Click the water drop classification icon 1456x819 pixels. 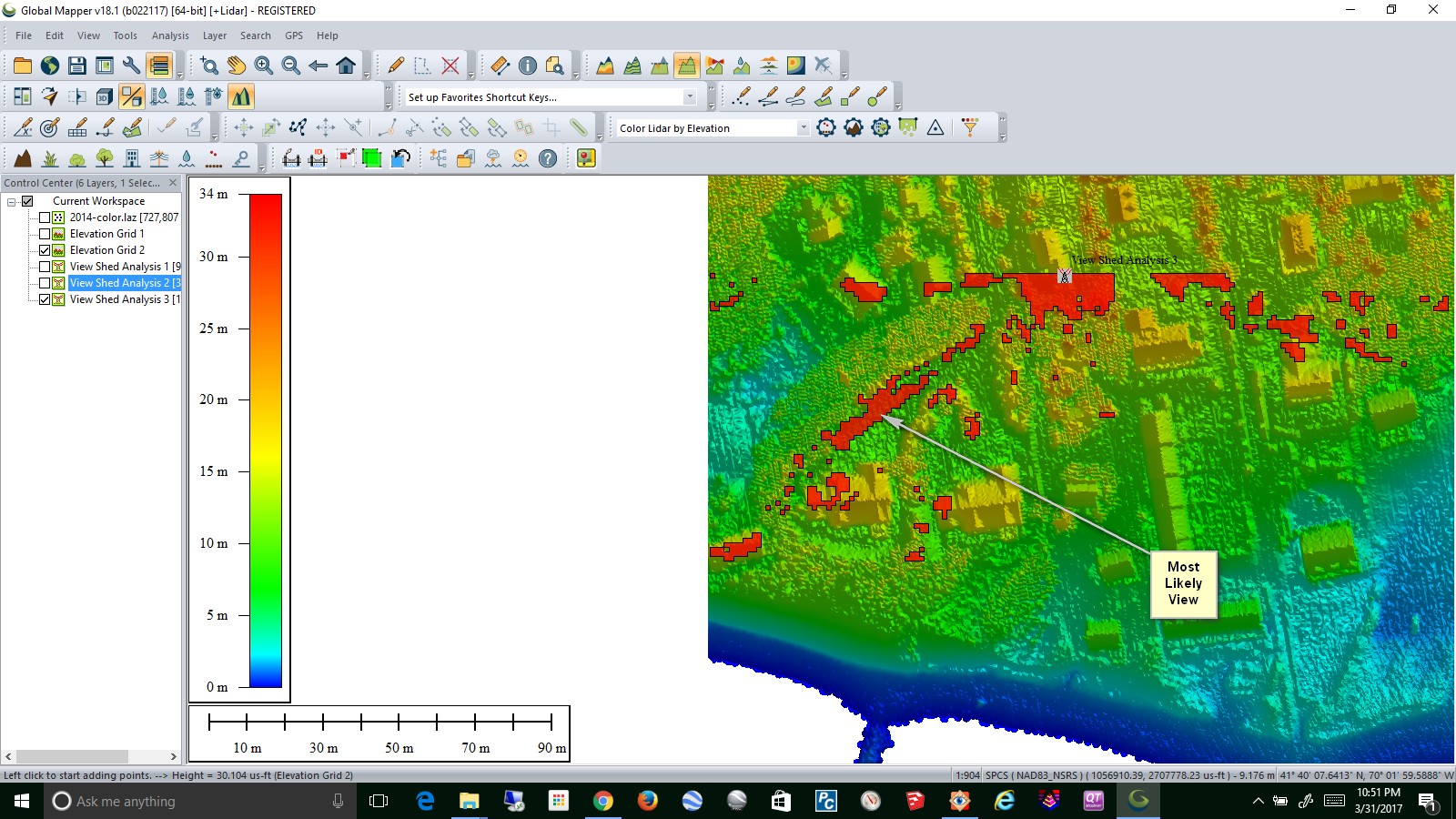(187, 158)
